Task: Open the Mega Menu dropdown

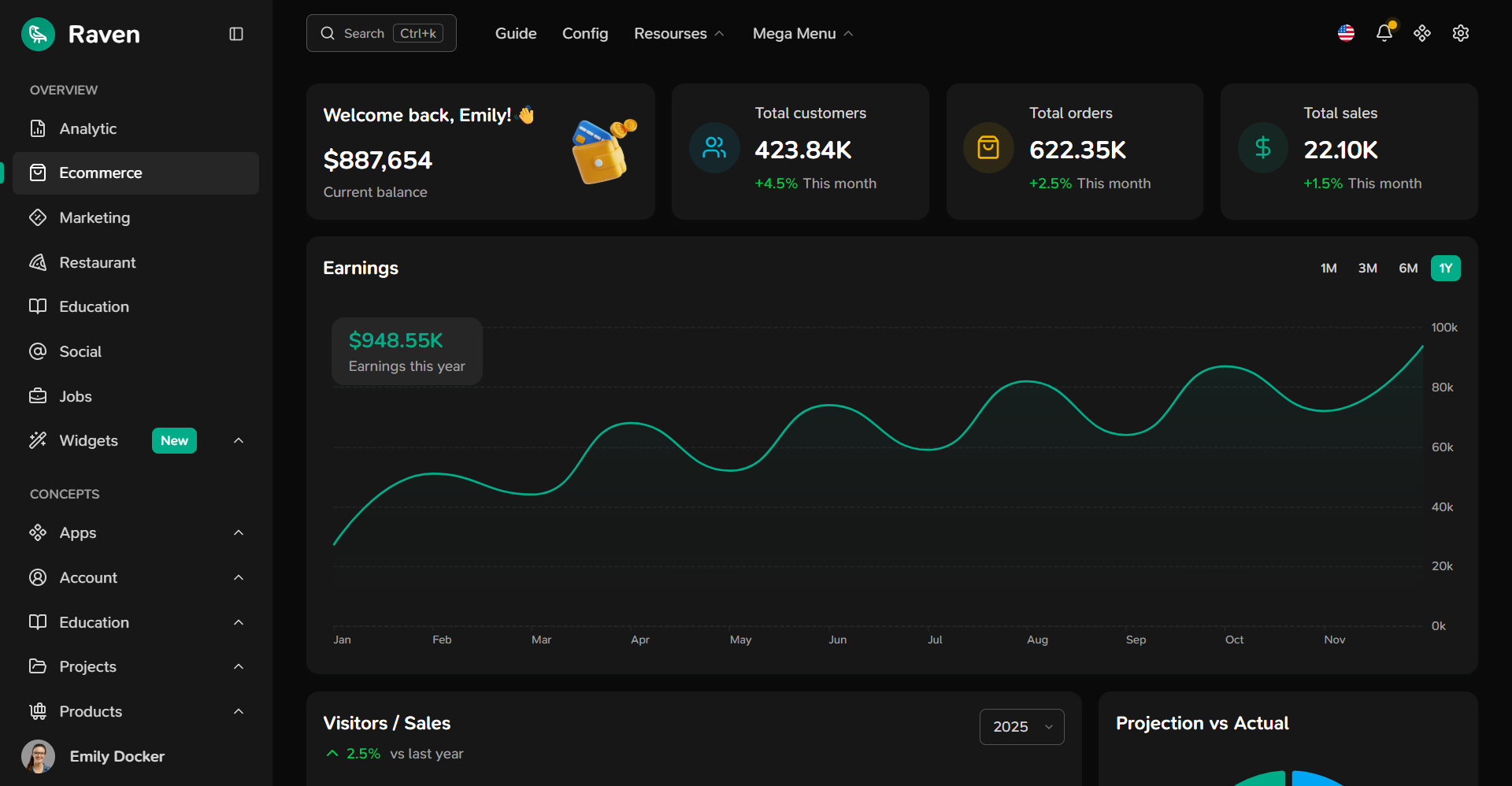Action: tap(802, 34)
